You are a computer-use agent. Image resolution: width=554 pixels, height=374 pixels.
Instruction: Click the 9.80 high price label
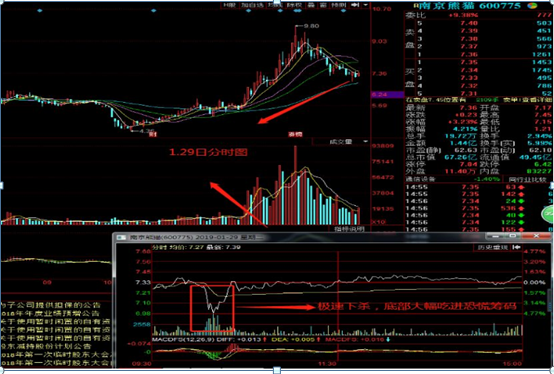click(312, 26)
